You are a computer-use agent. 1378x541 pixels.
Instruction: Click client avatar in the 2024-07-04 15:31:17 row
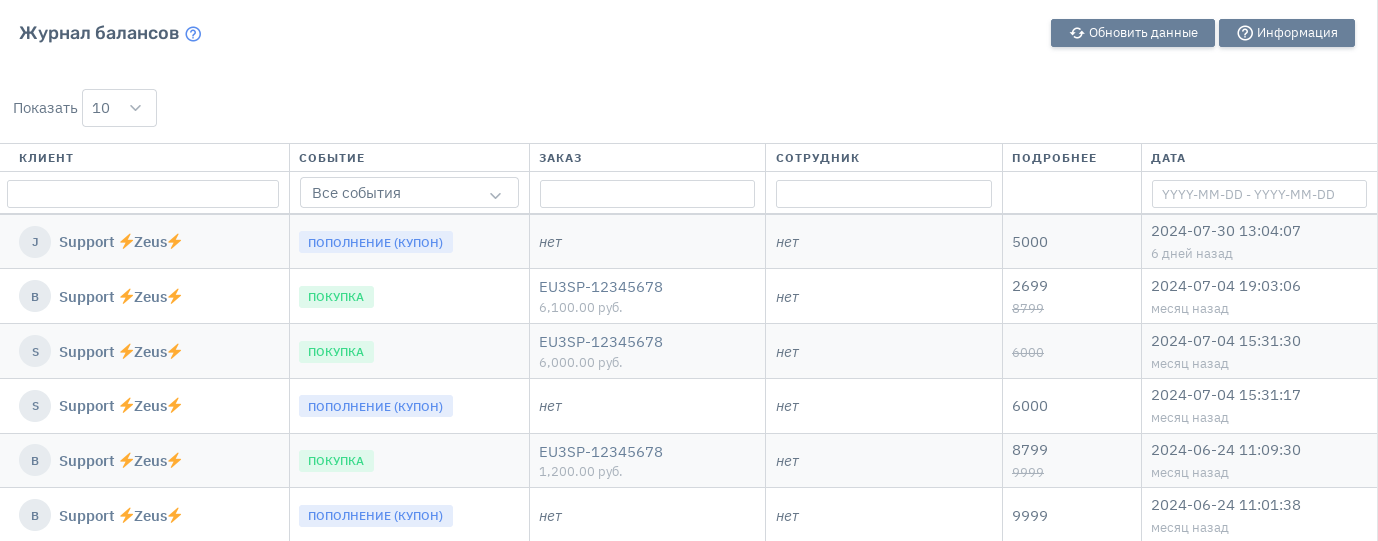(35, 406)
